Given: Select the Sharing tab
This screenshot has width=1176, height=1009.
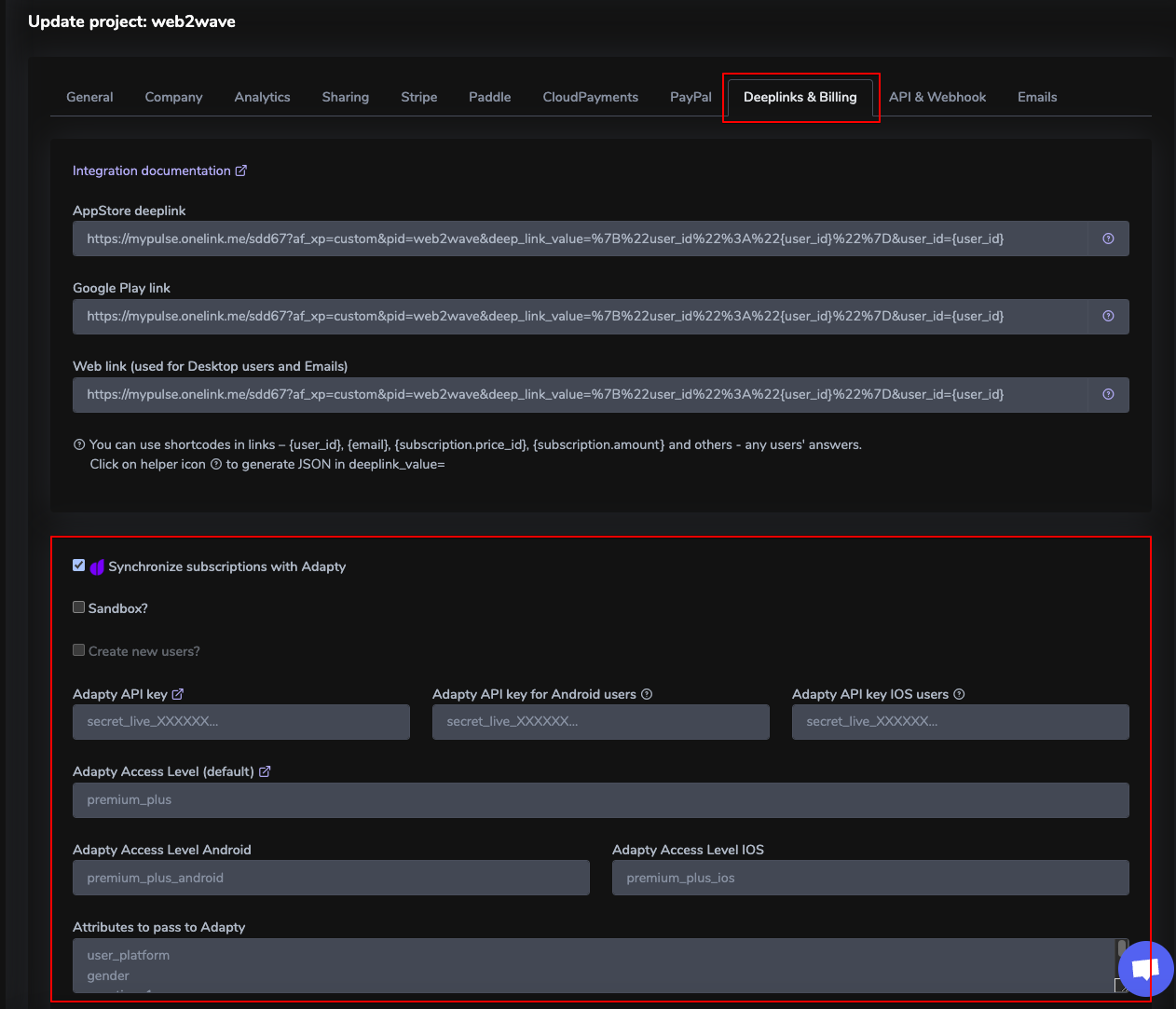Looking at the screenshot, I should 345,97.
